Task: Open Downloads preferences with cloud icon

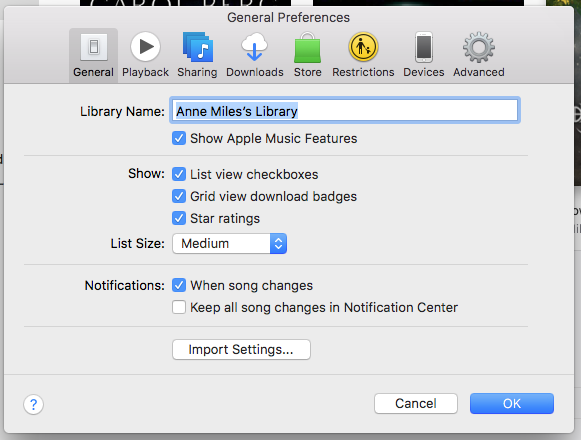Action: coord(255,47)
